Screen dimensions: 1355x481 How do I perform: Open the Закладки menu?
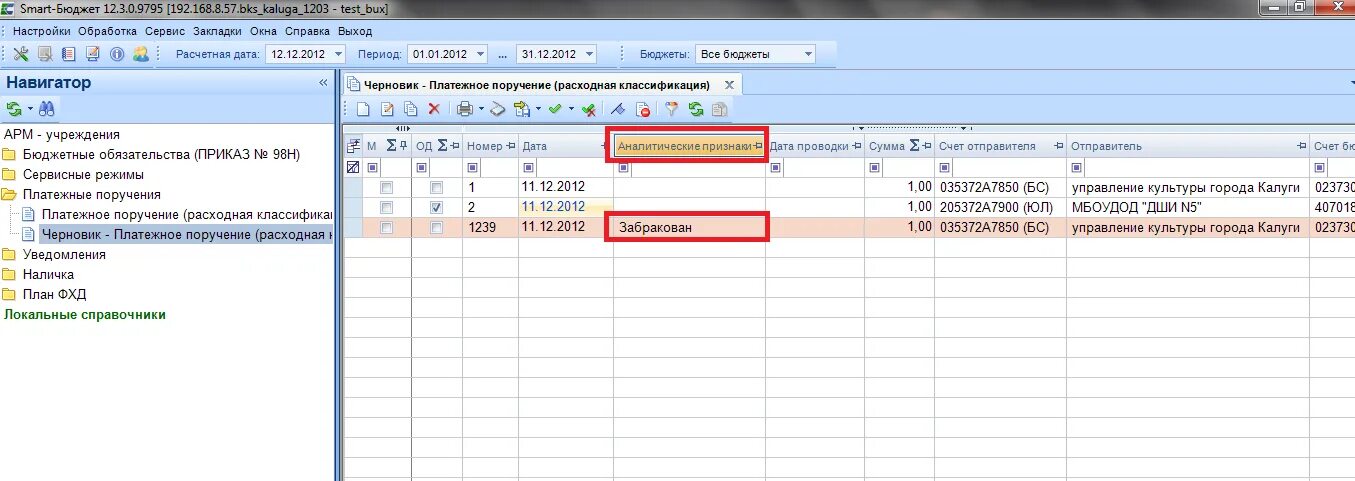pos(216,31)
